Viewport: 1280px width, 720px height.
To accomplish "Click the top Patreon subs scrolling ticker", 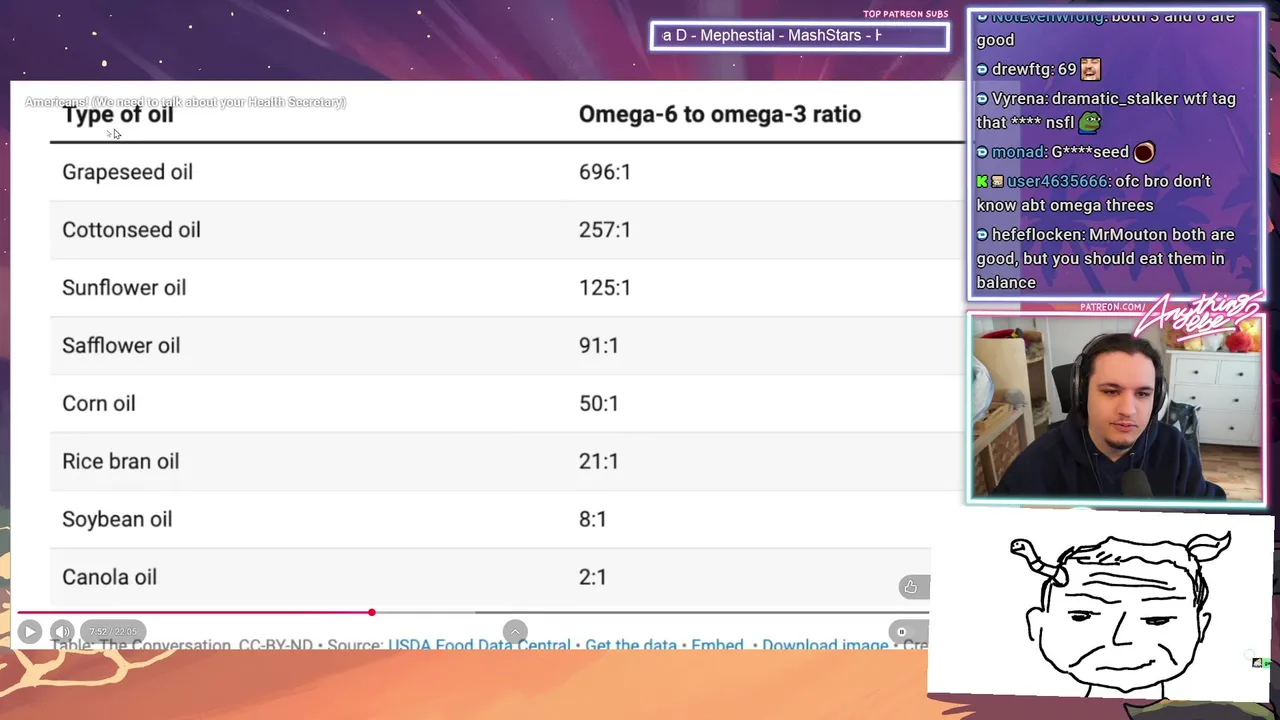I will tap(799, 36).
